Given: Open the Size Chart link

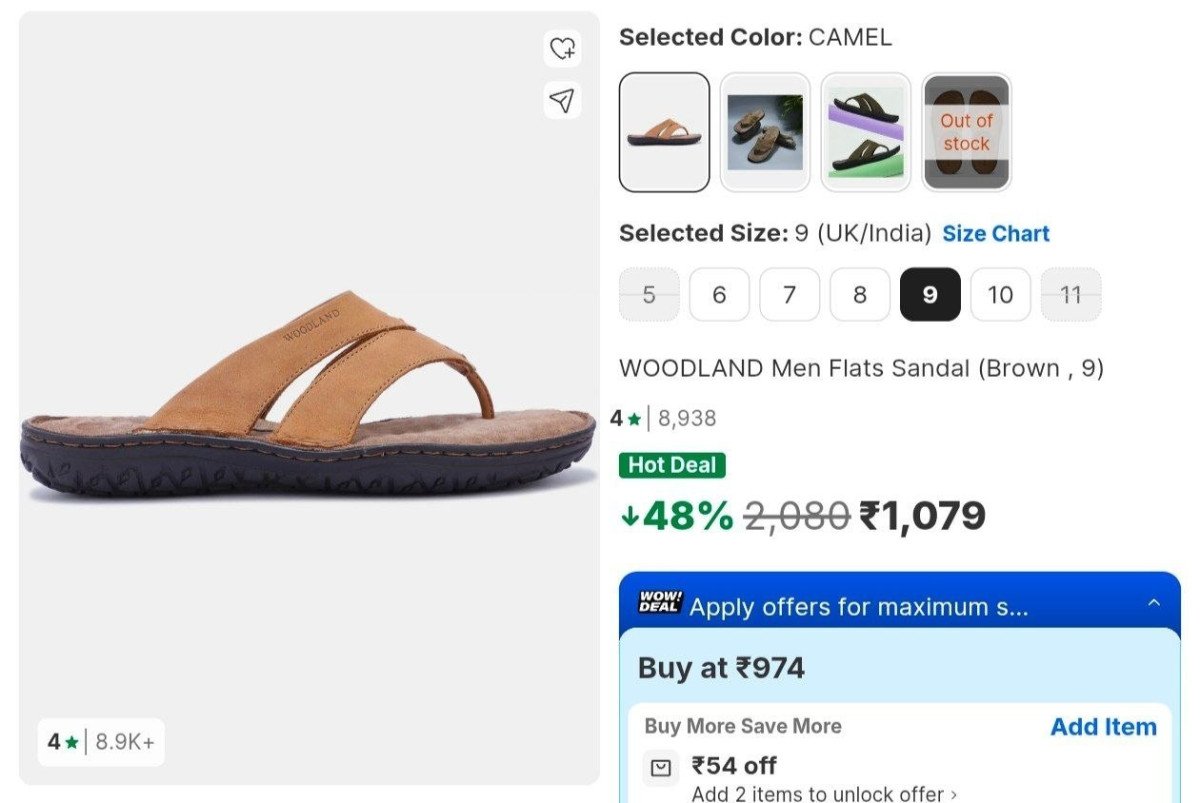Looking at the screenshot, I should point(996,234).
